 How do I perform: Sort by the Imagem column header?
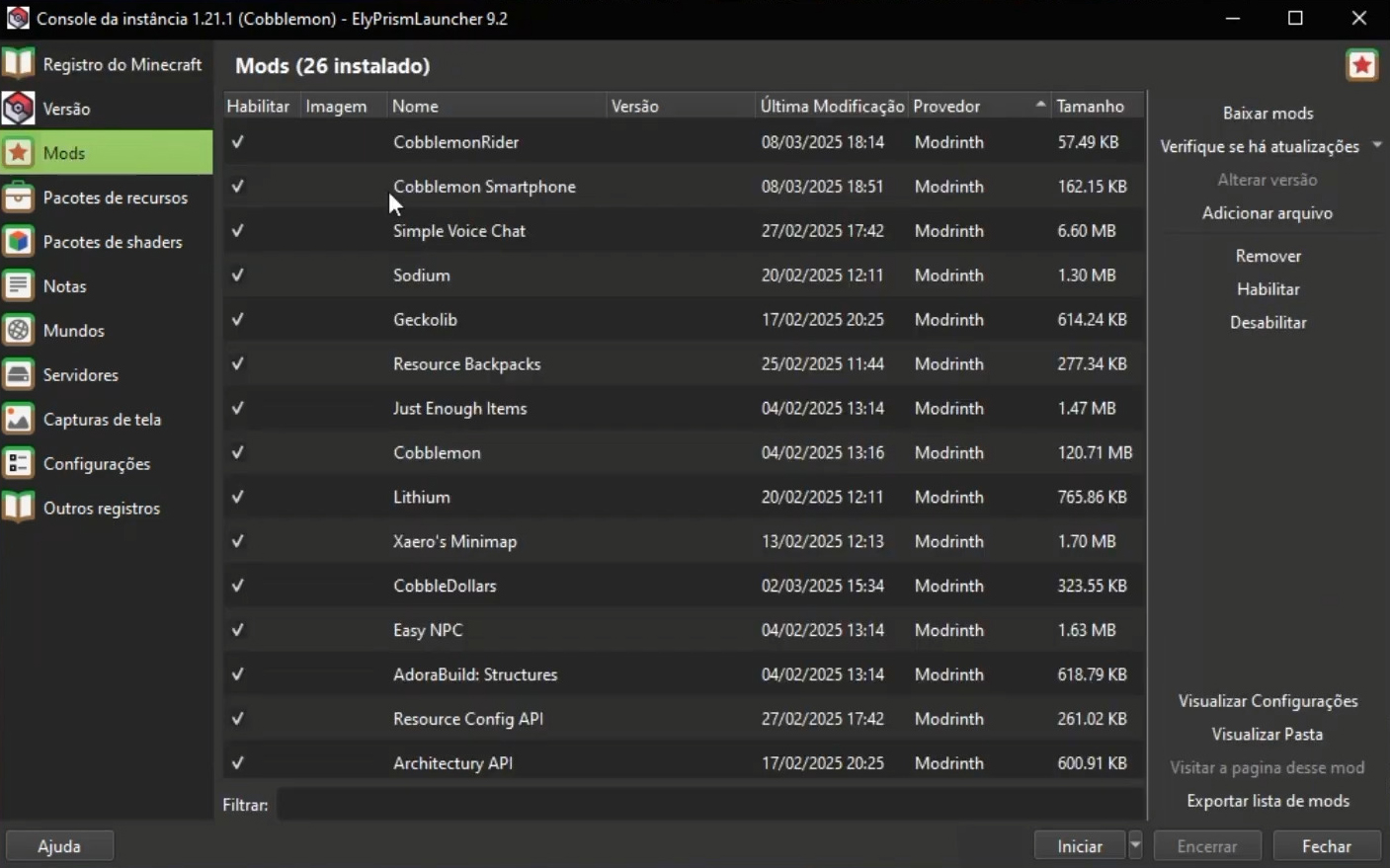click(x=343, y=106)
